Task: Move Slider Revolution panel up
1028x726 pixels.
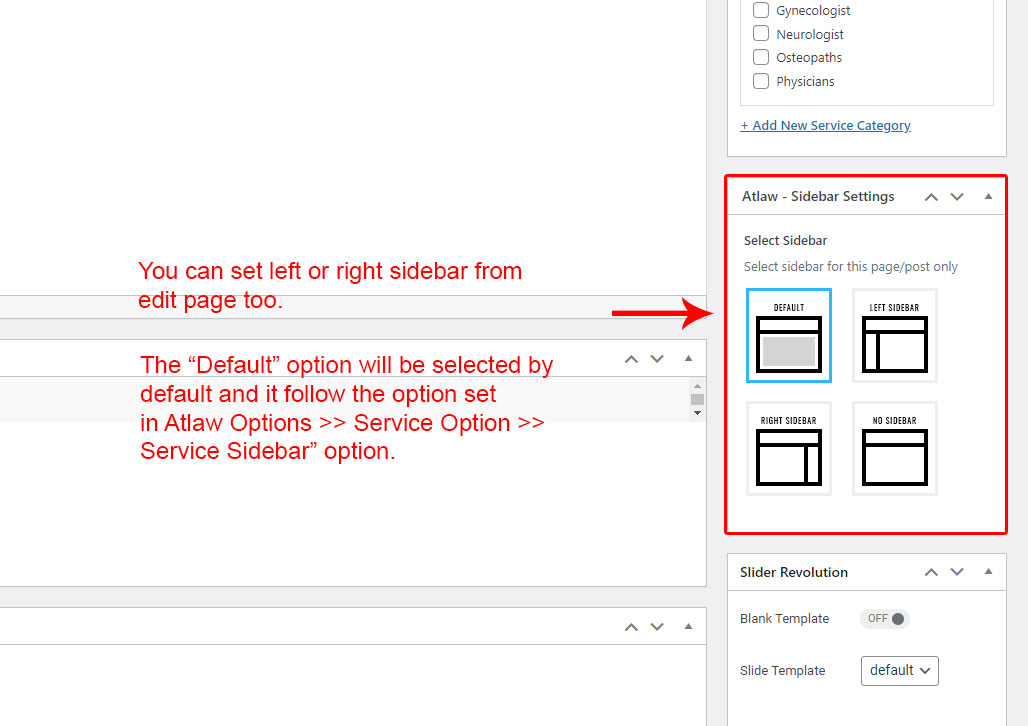Action: 931,573
